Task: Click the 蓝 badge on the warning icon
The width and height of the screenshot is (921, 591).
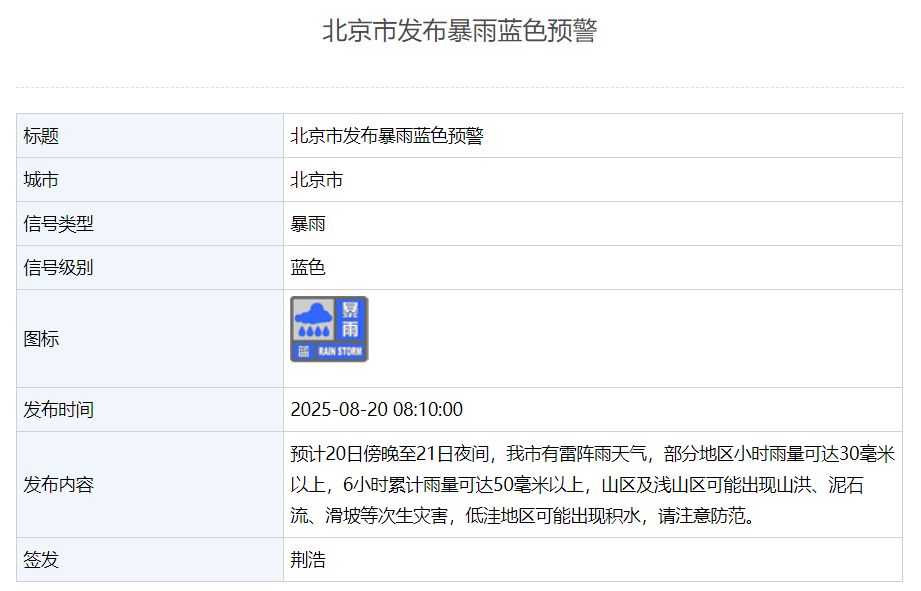Action: point(304,351)
